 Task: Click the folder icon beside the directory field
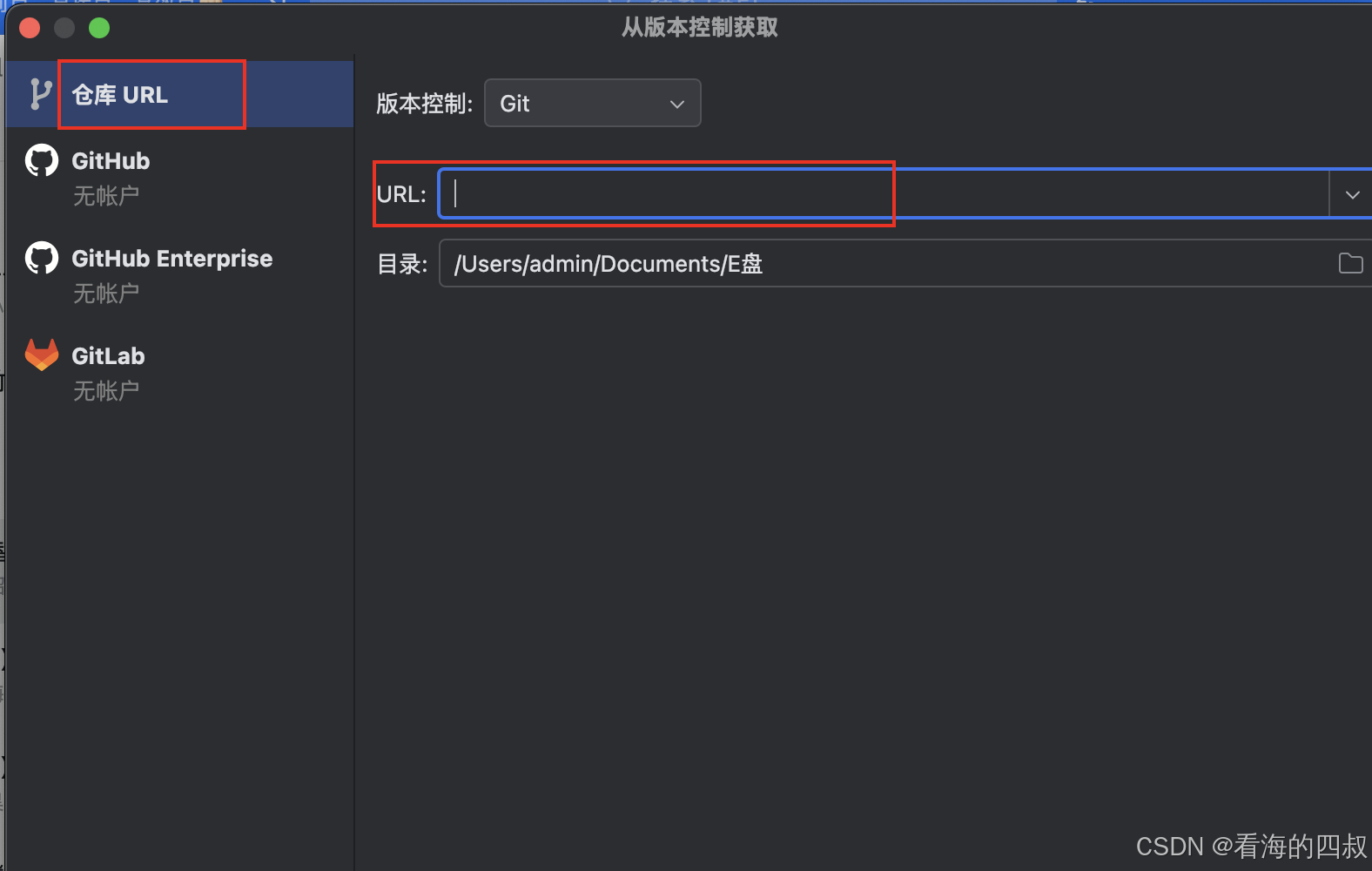pos(1350,263)
